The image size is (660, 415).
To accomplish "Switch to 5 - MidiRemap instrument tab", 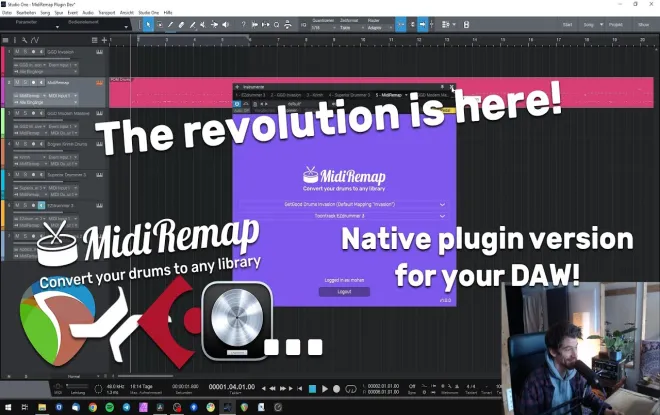I will (x=389, y=96).
